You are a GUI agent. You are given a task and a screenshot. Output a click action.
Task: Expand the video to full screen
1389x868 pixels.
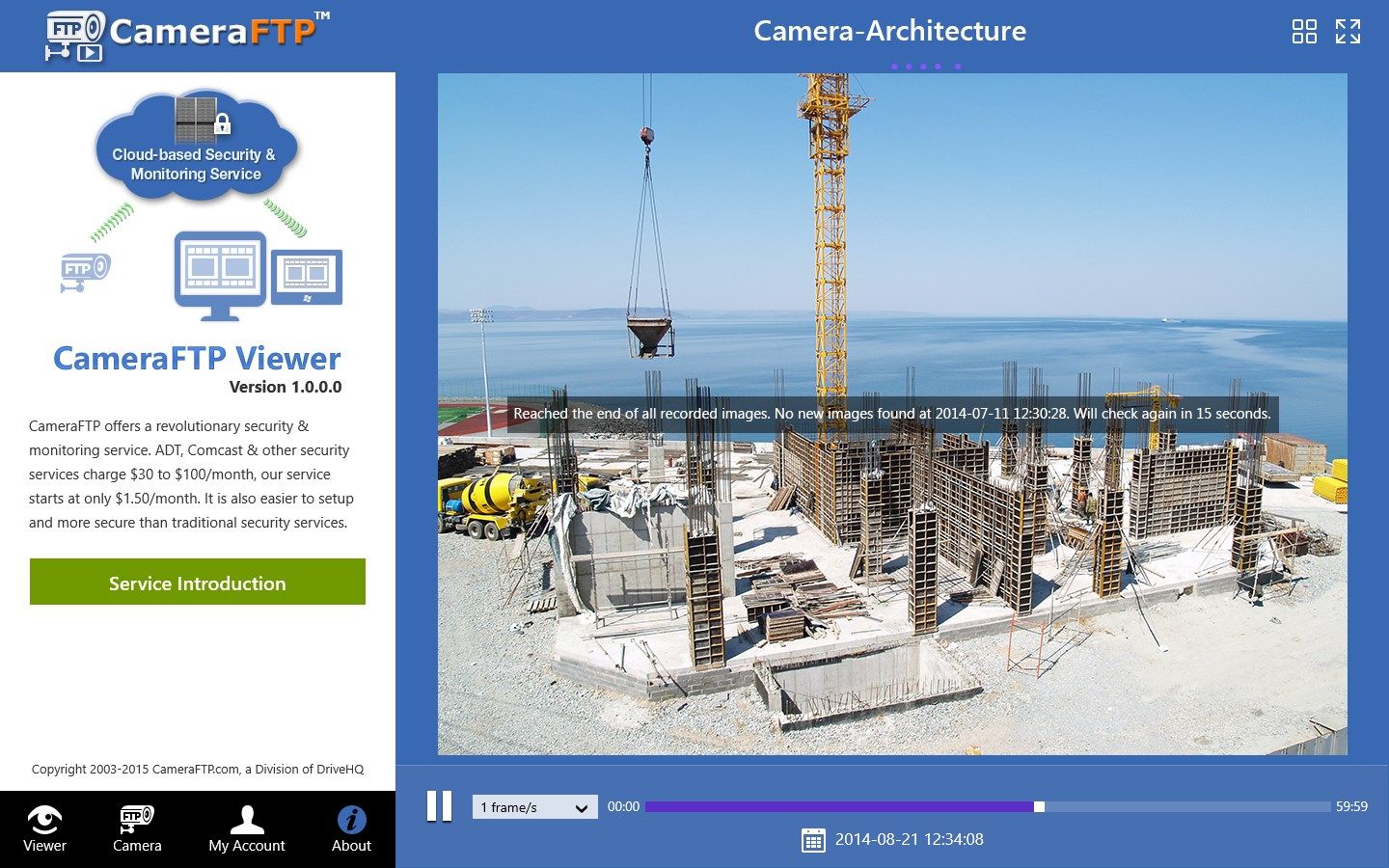tap(1348, 32)
